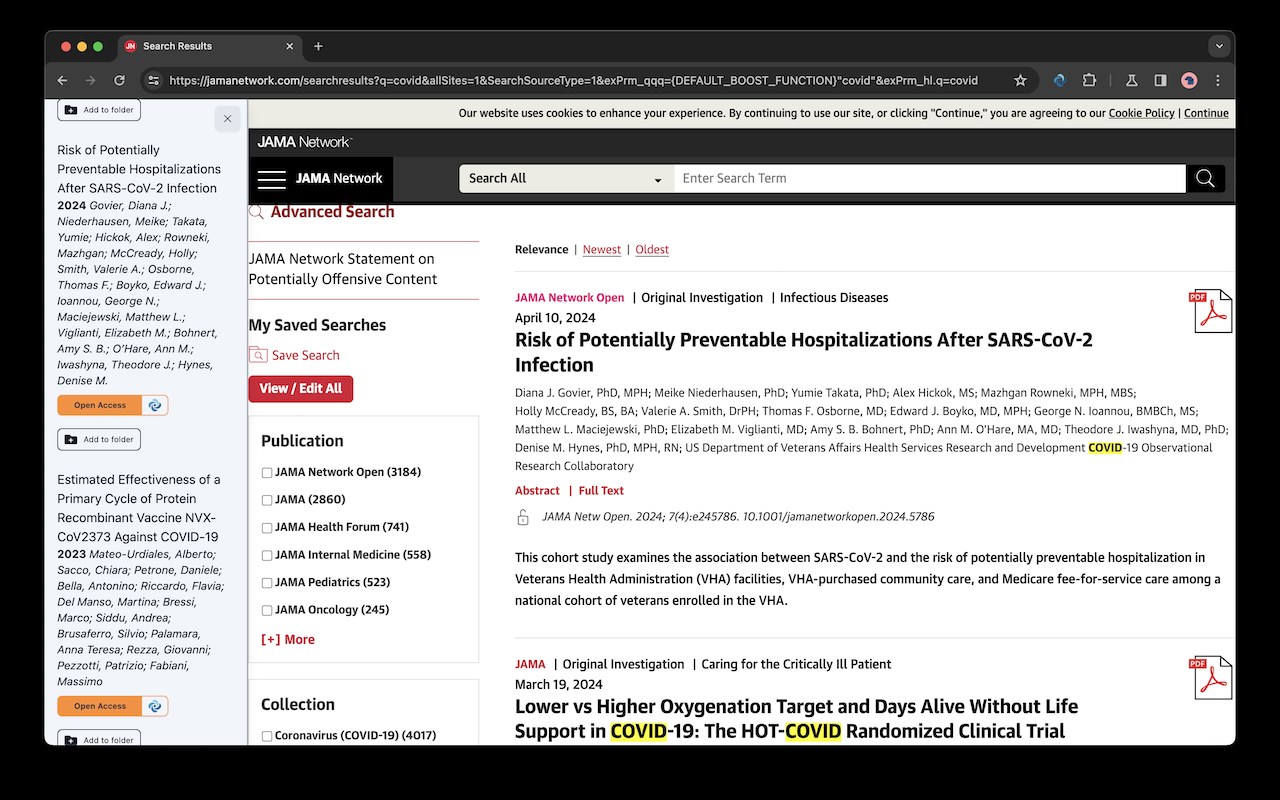
Task: Open Abstract of Hospitalizations article
Action: click(537, 491)
